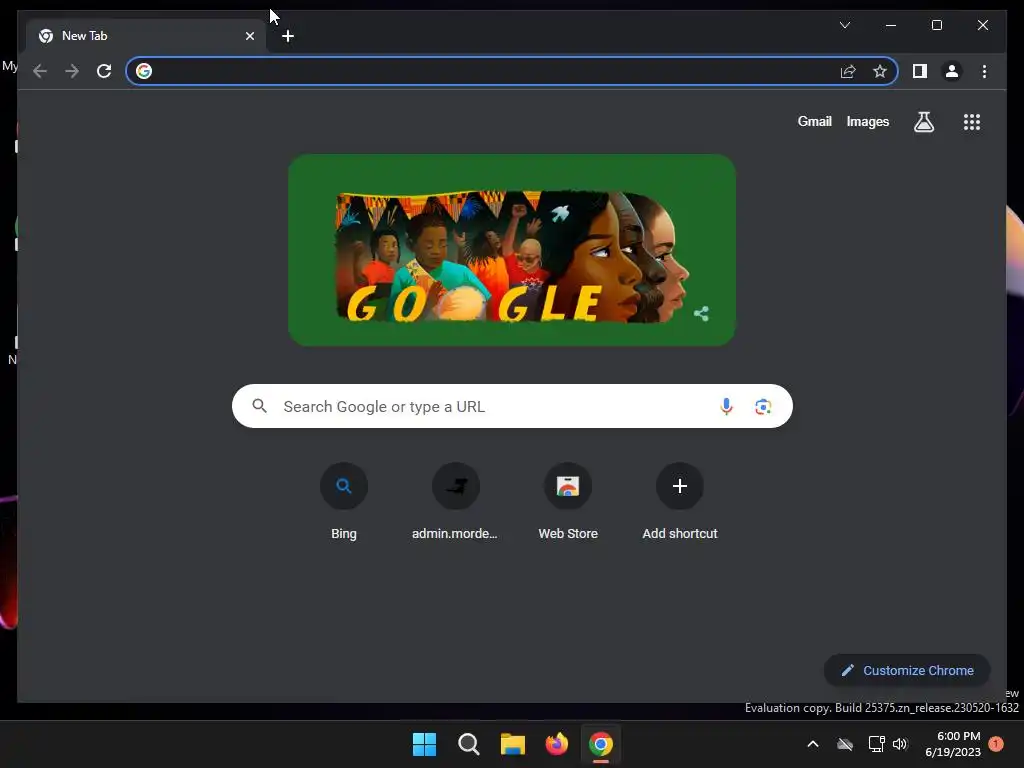Viewport: 1024px width, 768px height.
Task: Open Images link
Action: [x=867, y=121]
